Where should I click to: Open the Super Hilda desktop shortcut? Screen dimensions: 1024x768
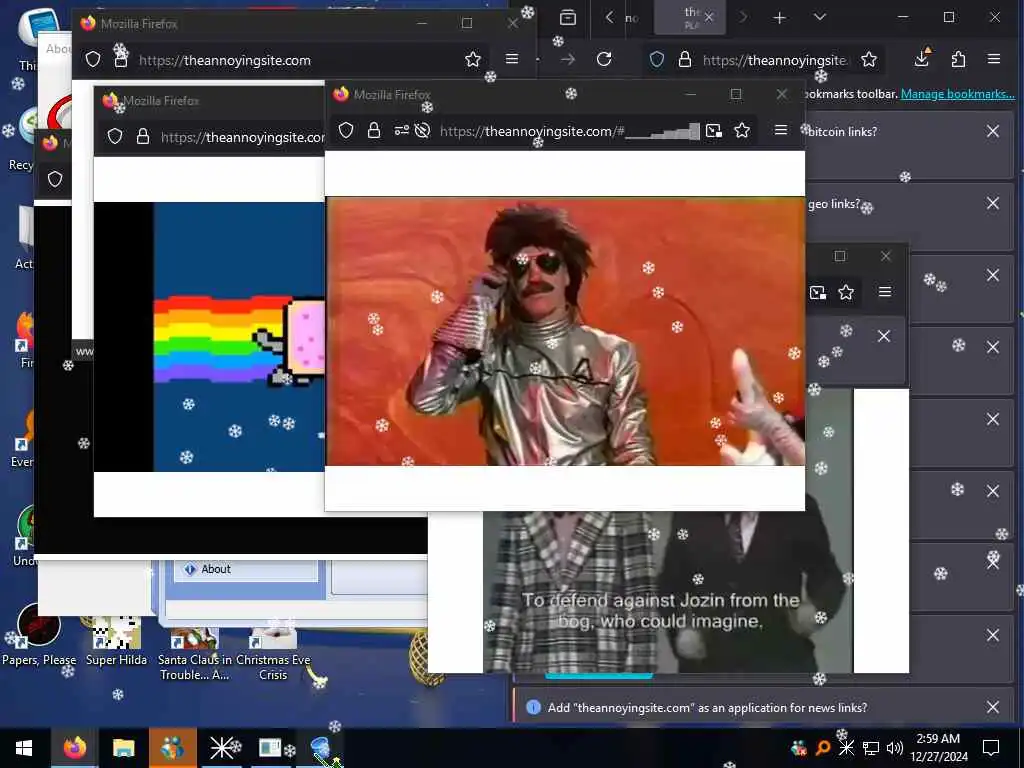pyautogui.click(x=116, y=642)
